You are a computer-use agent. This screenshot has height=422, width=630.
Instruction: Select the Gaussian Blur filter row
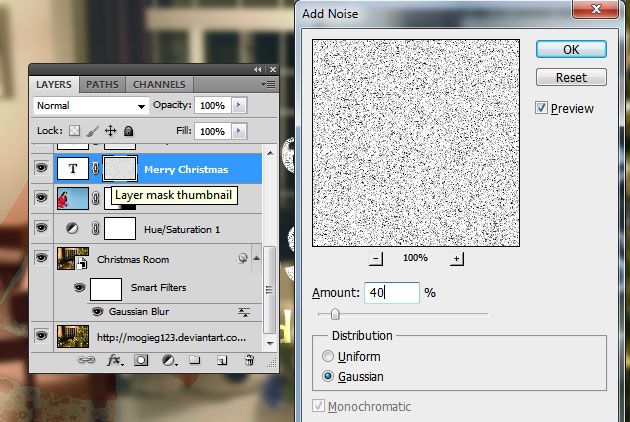tap(174, 312)
